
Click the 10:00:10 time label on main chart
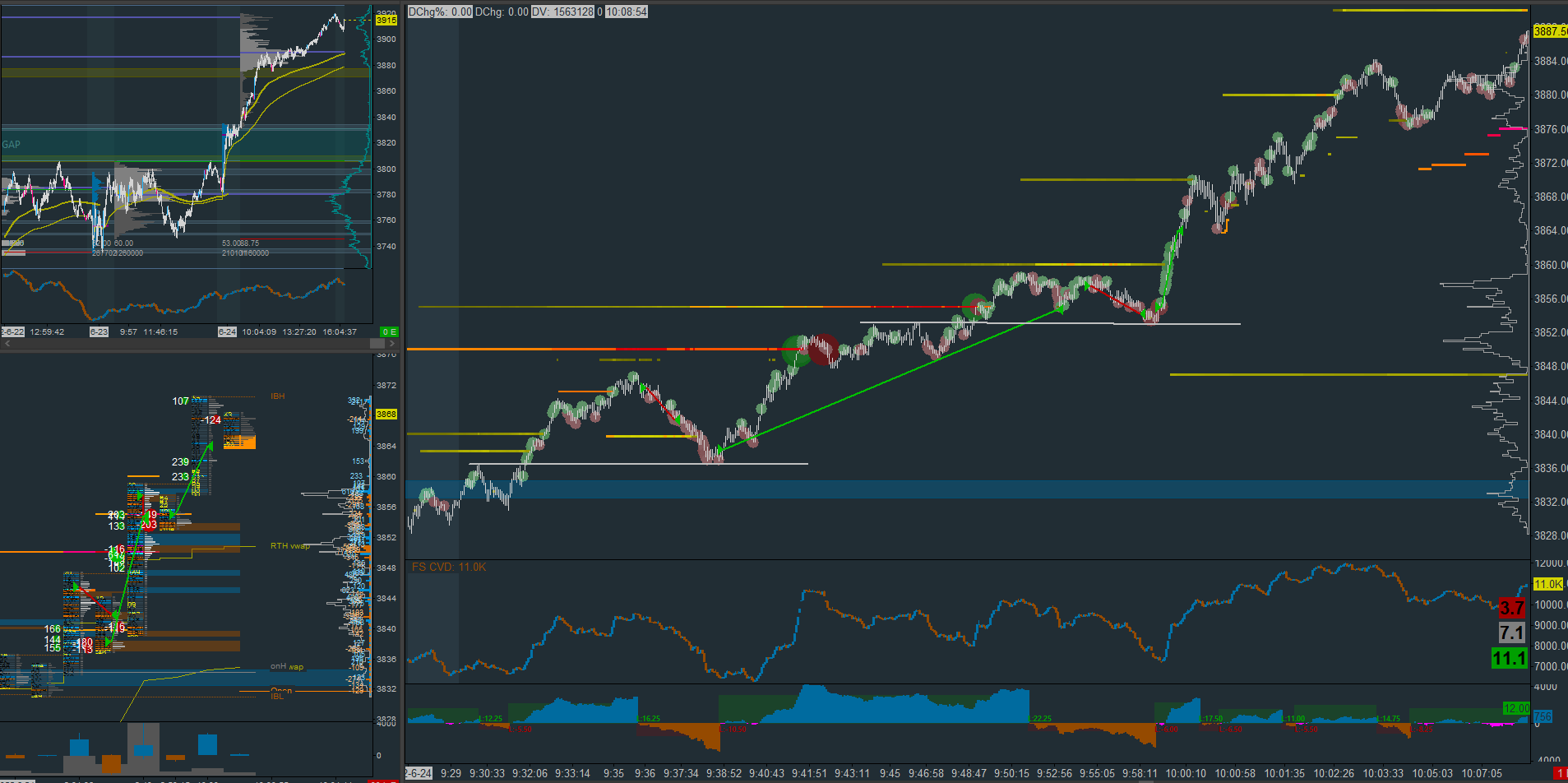pyautogui.click(x=1186, y=773)
